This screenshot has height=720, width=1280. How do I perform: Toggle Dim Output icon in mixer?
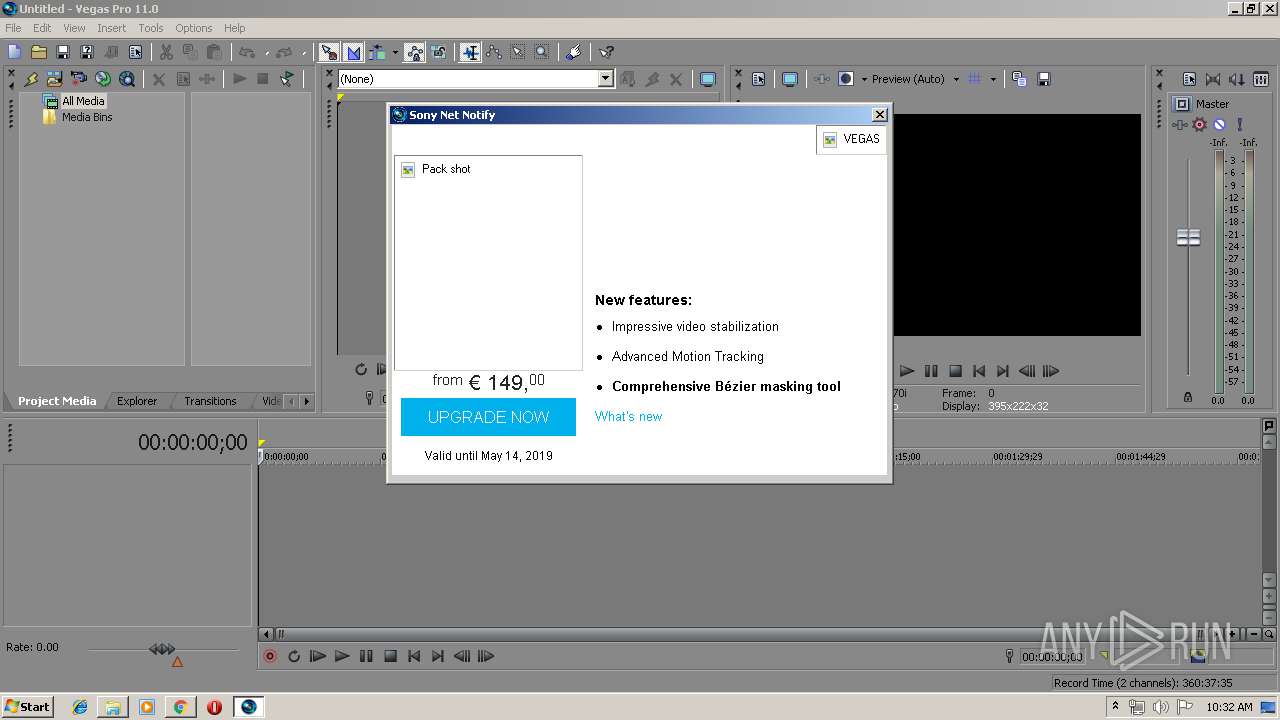point(1238,79)
